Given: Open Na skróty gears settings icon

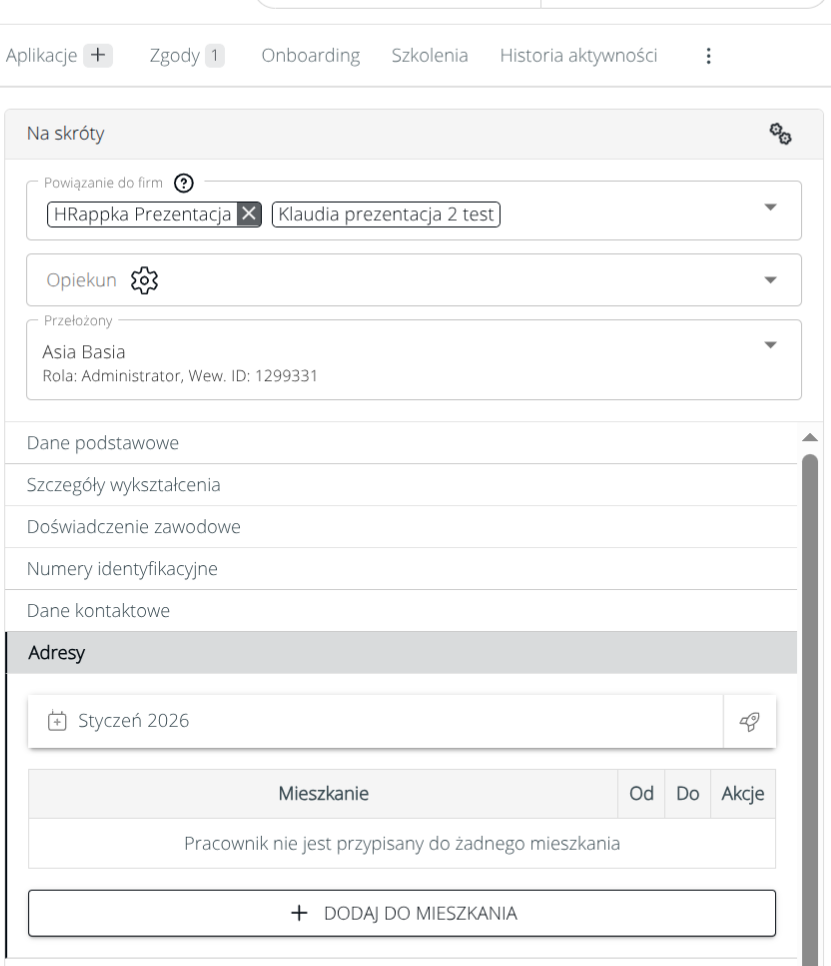Looking at the screenshot, I should click(x=780, y=134).
